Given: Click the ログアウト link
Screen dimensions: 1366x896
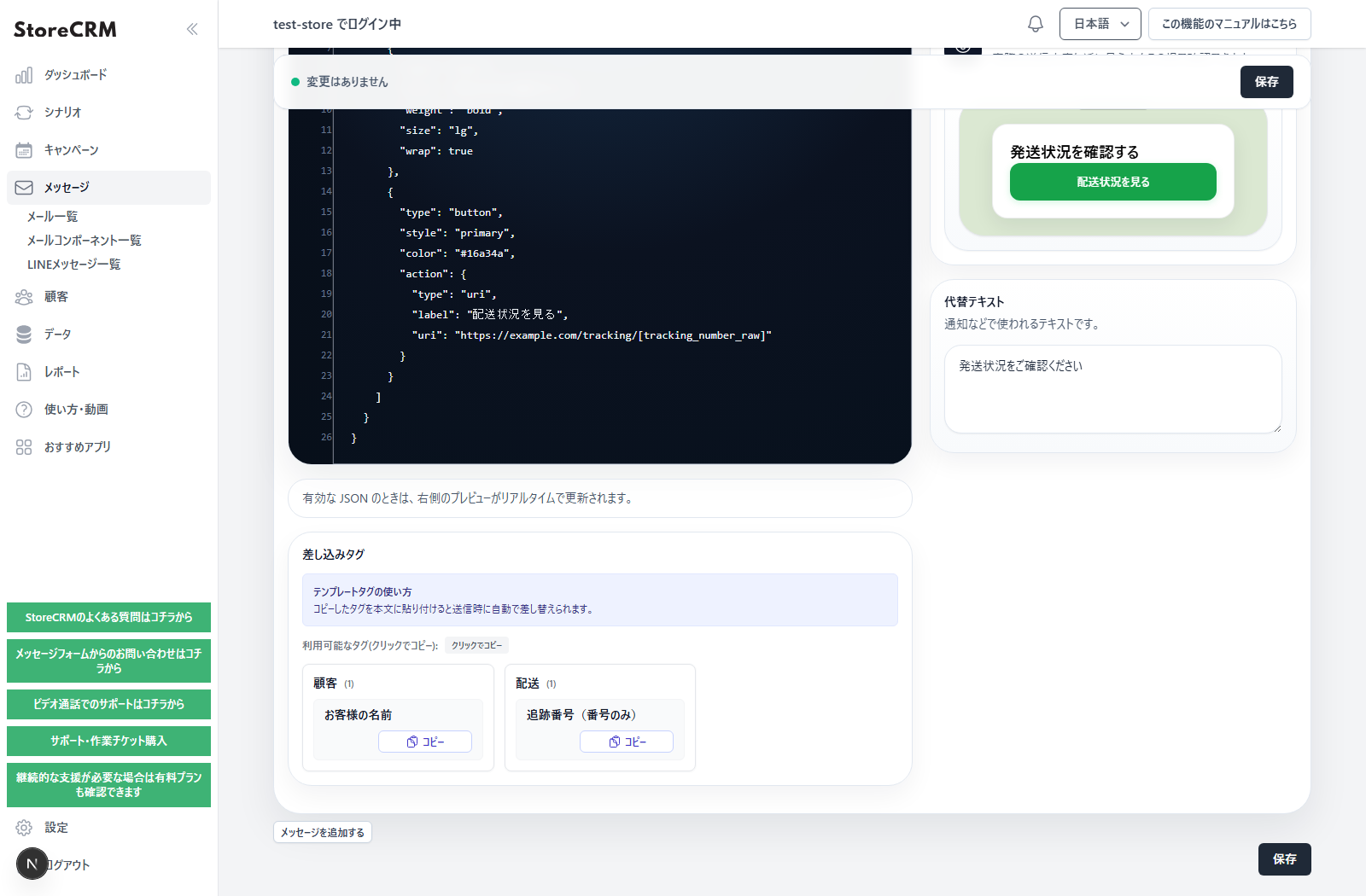Looking at the screenshot, I should tap(70, 865).
